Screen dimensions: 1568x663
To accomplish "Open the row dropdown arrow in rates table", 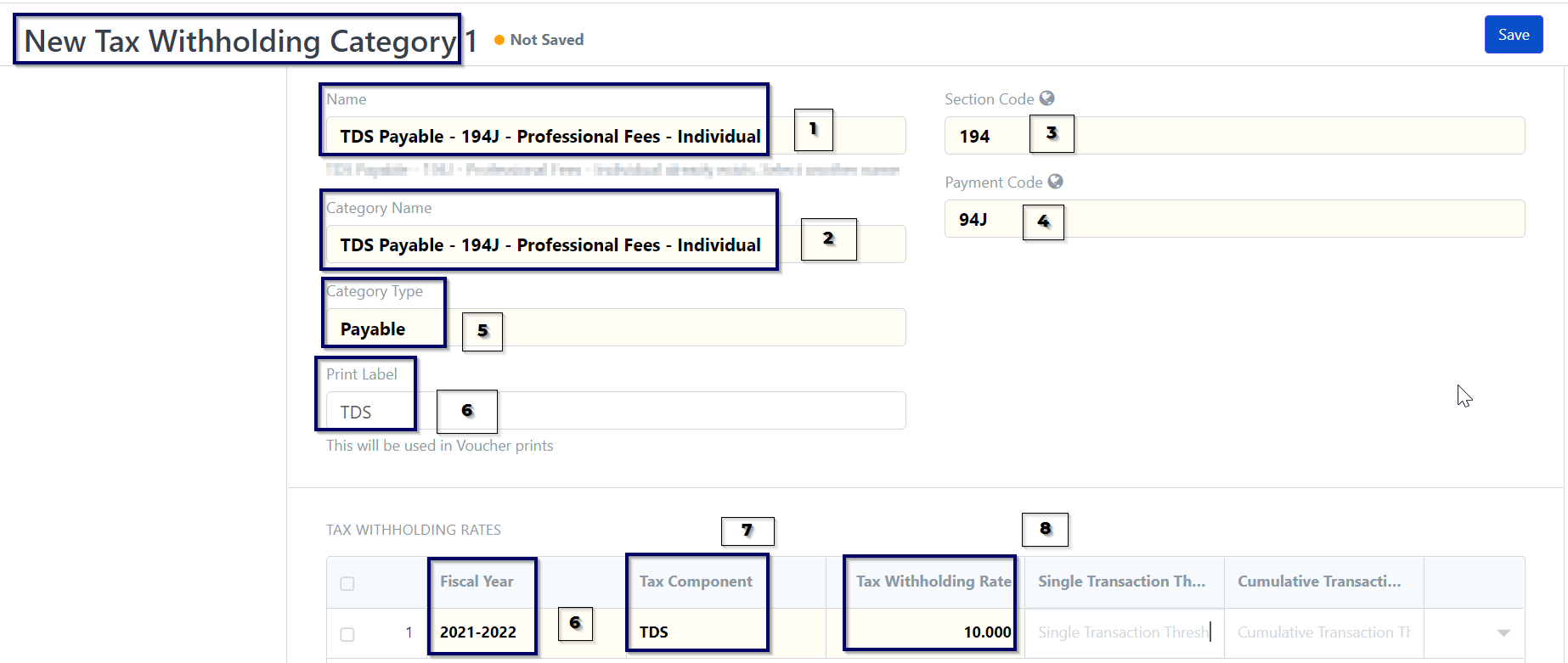I will (x=1503, y=632).
